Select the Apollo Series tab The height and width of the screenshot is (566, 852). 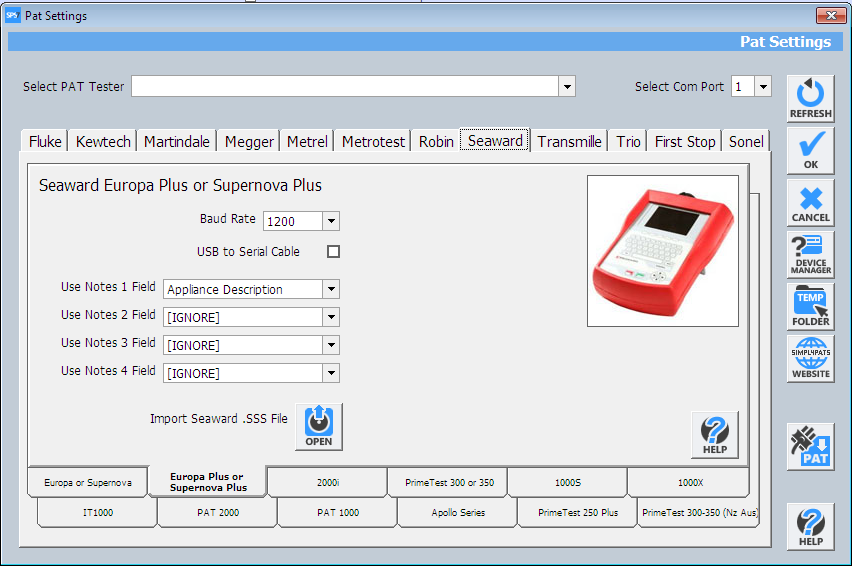(457, 512)
